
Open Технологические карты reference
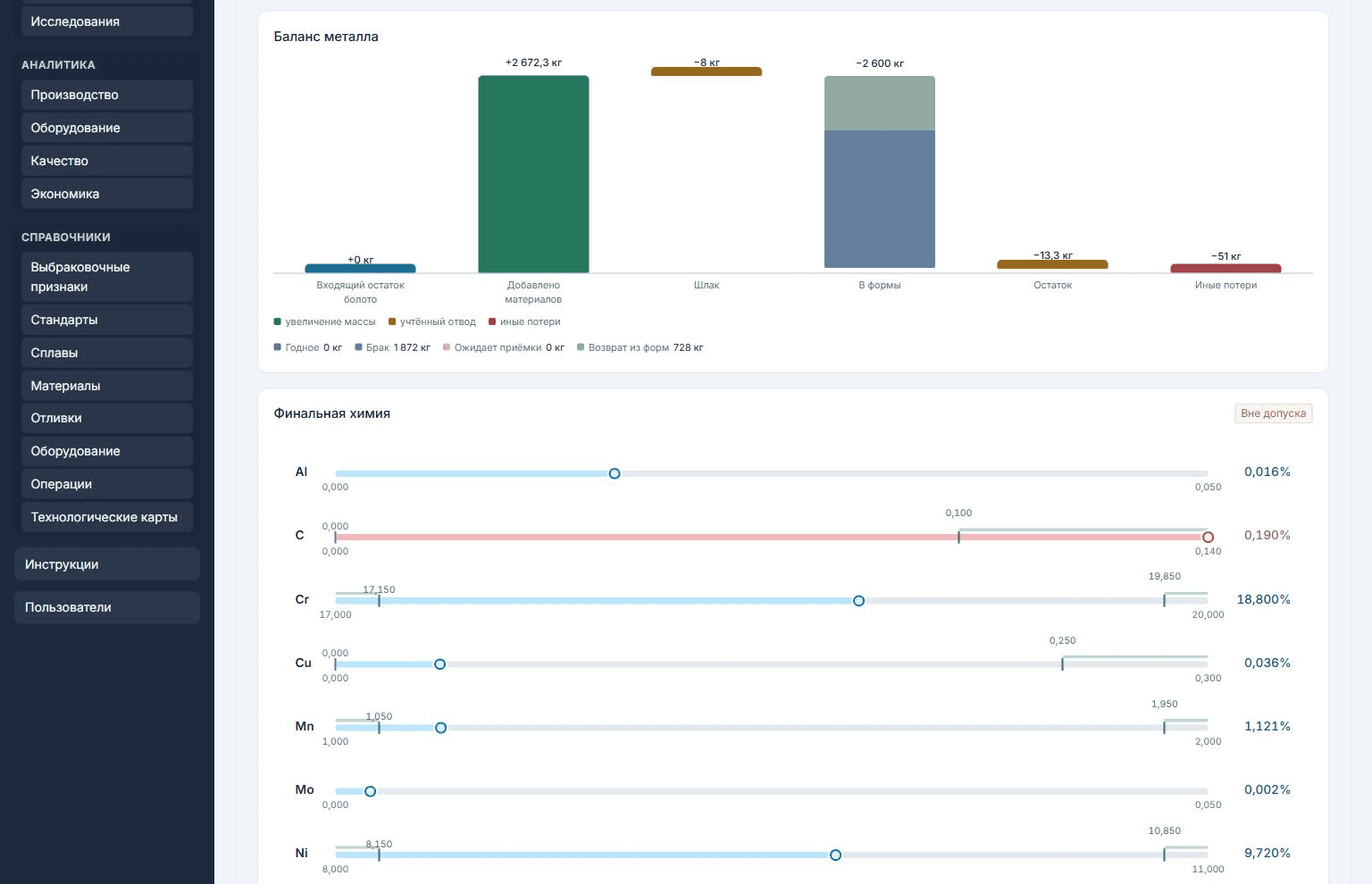(107, 517)
